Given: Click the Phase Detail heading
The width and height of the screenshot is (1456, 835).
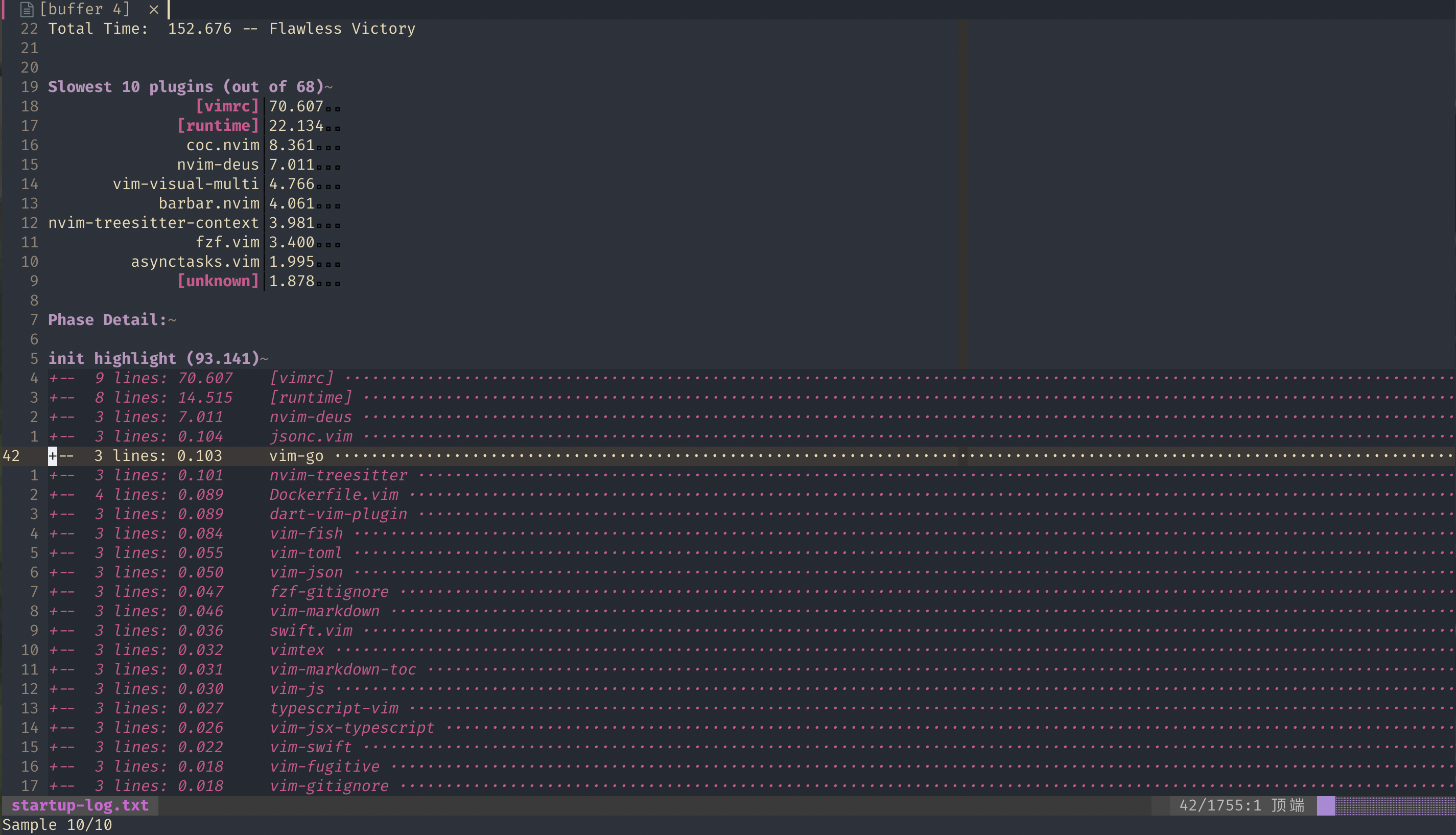Looking at the screenshot, I should [107, 320].
